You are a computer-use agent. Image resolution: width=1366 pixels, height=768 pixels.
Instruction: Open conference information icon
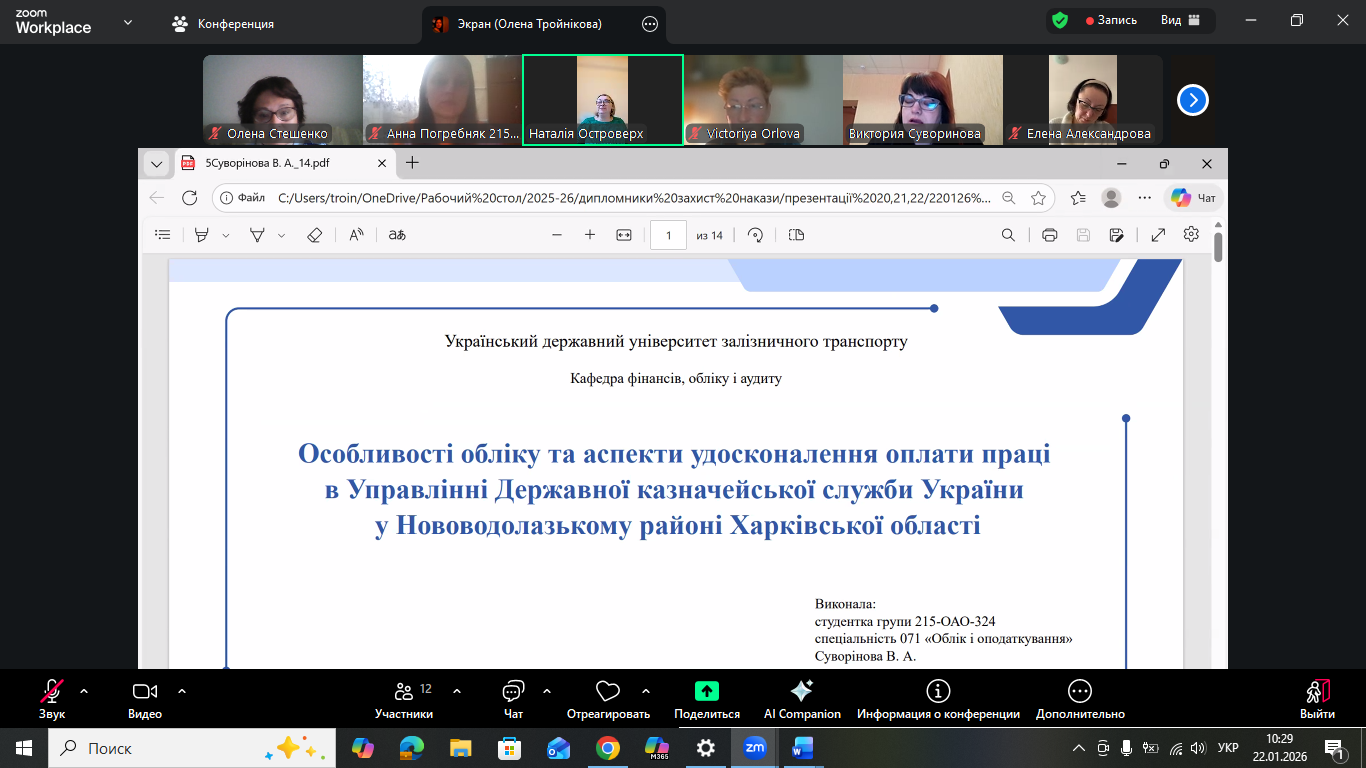pos(937,691)
